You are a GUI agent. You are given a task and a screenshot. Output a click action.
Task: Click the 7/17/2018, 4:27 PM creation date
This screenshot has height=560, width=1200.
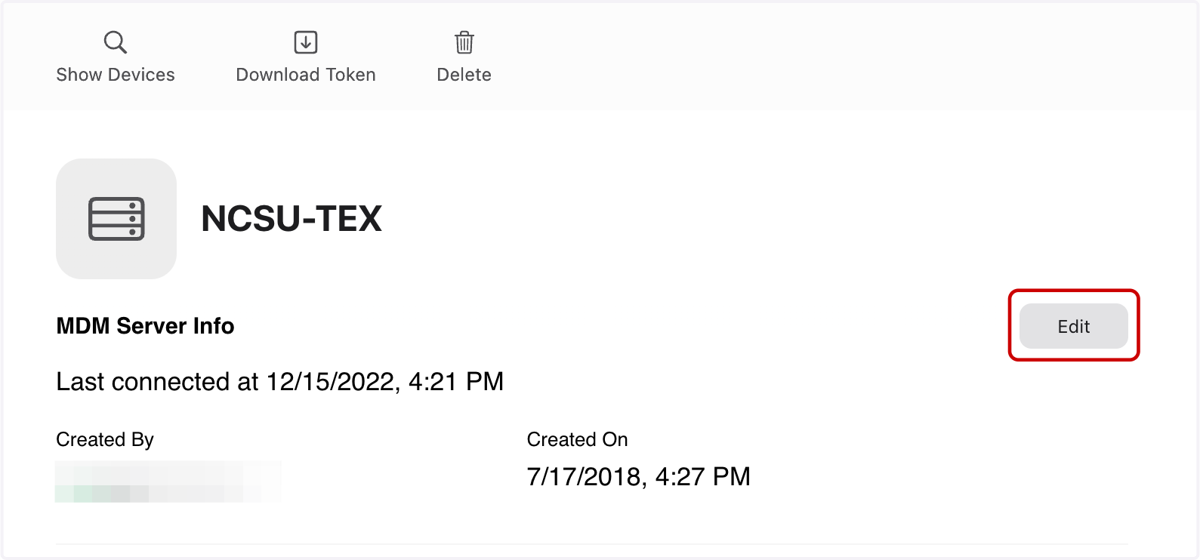638,477
